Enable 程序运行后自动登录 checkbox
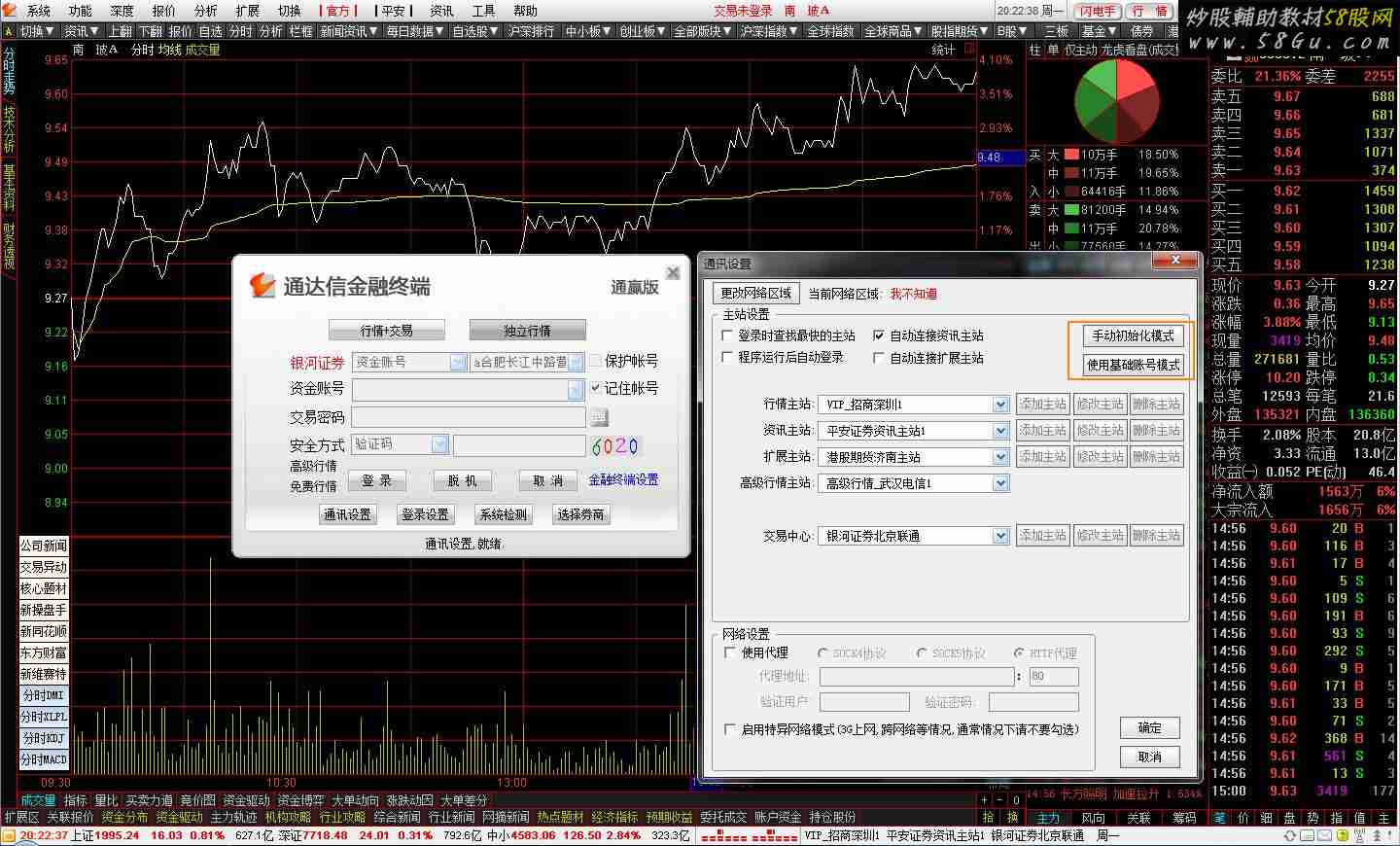The height and width of the screenshot is (846, 1400). (x=728, y=358)
